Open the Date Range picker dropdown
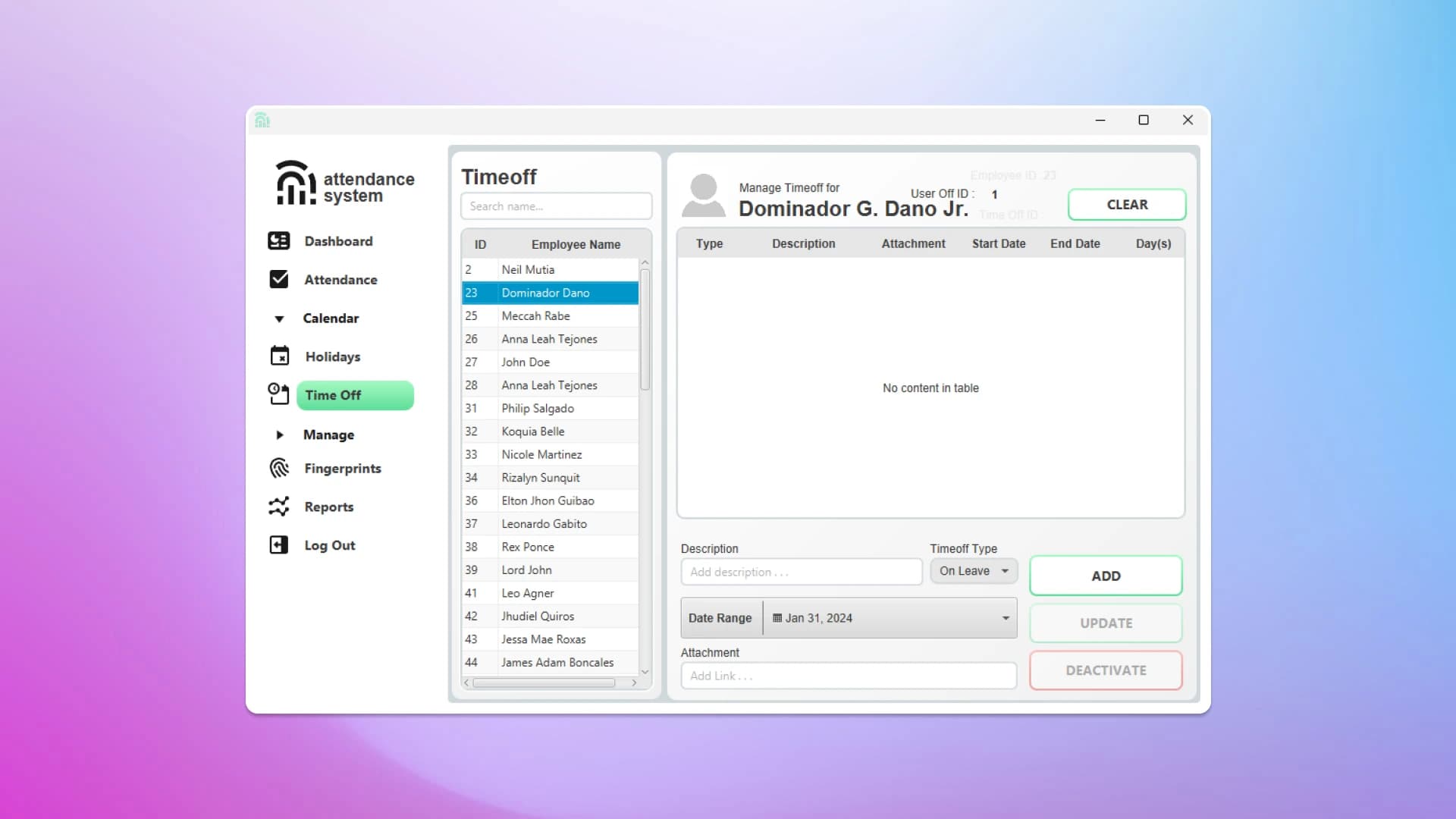The image size is (1456, 819). pyautogui.click(x=1006, y=618)
